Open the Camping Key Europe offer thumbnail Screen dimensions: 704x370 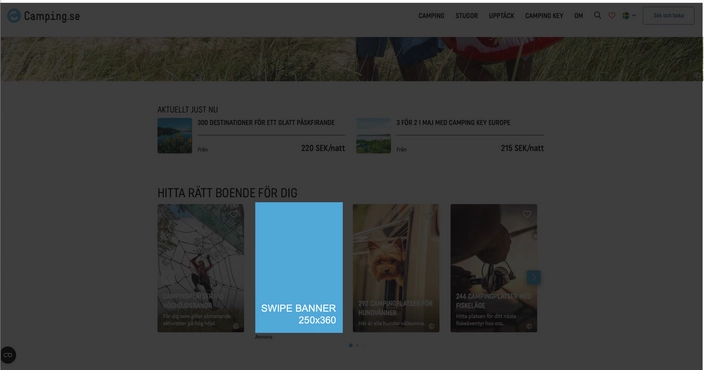pyautogui.click(x=374, y=136)
